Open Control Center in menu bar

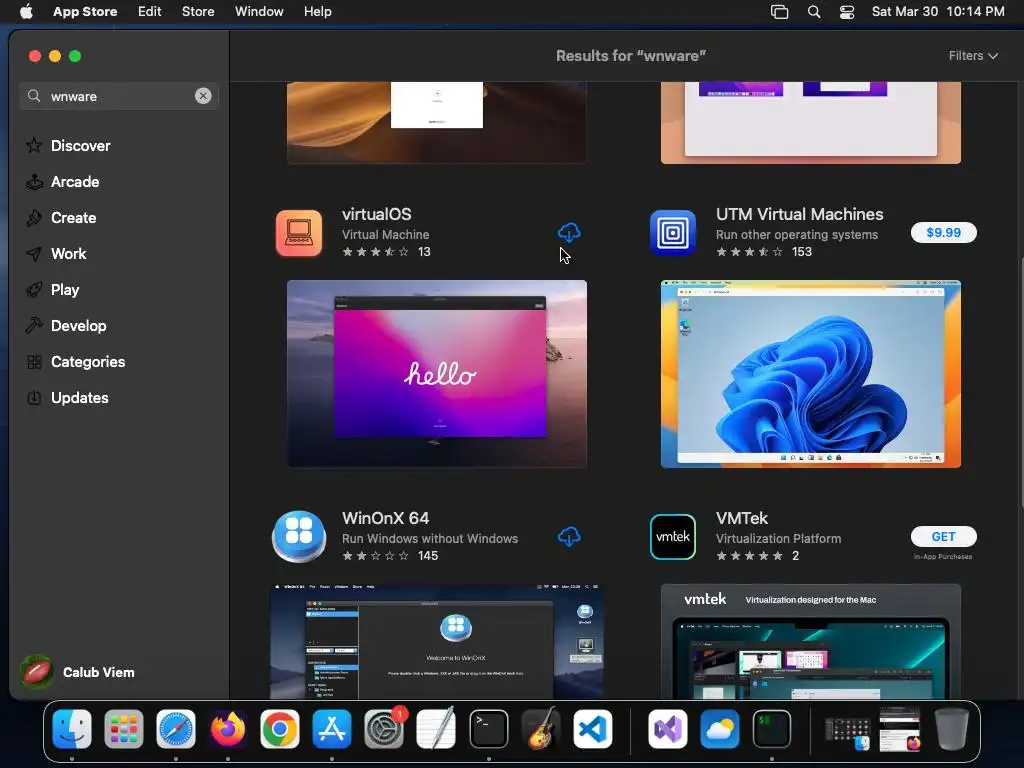click(846, 12)
